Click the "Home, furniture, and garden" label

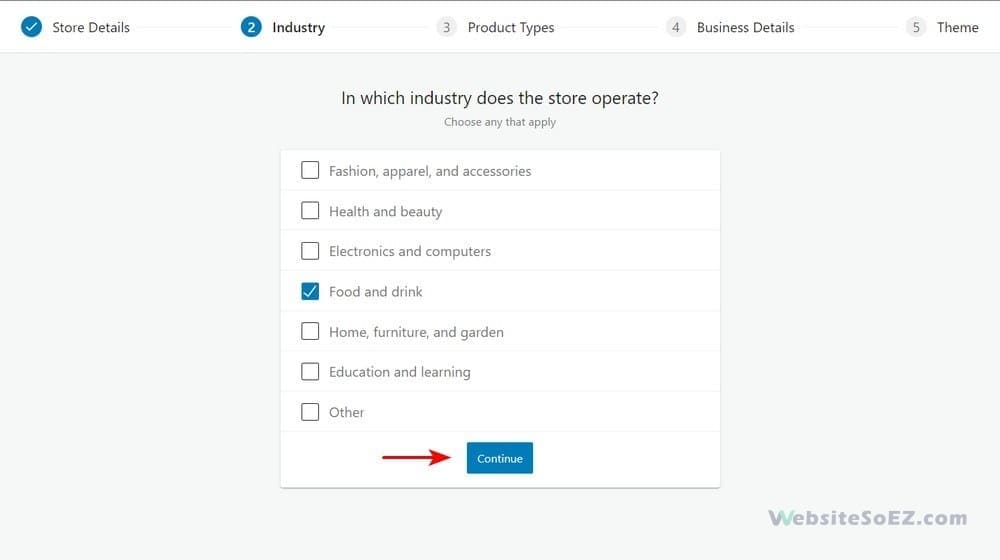click(416, 332)
